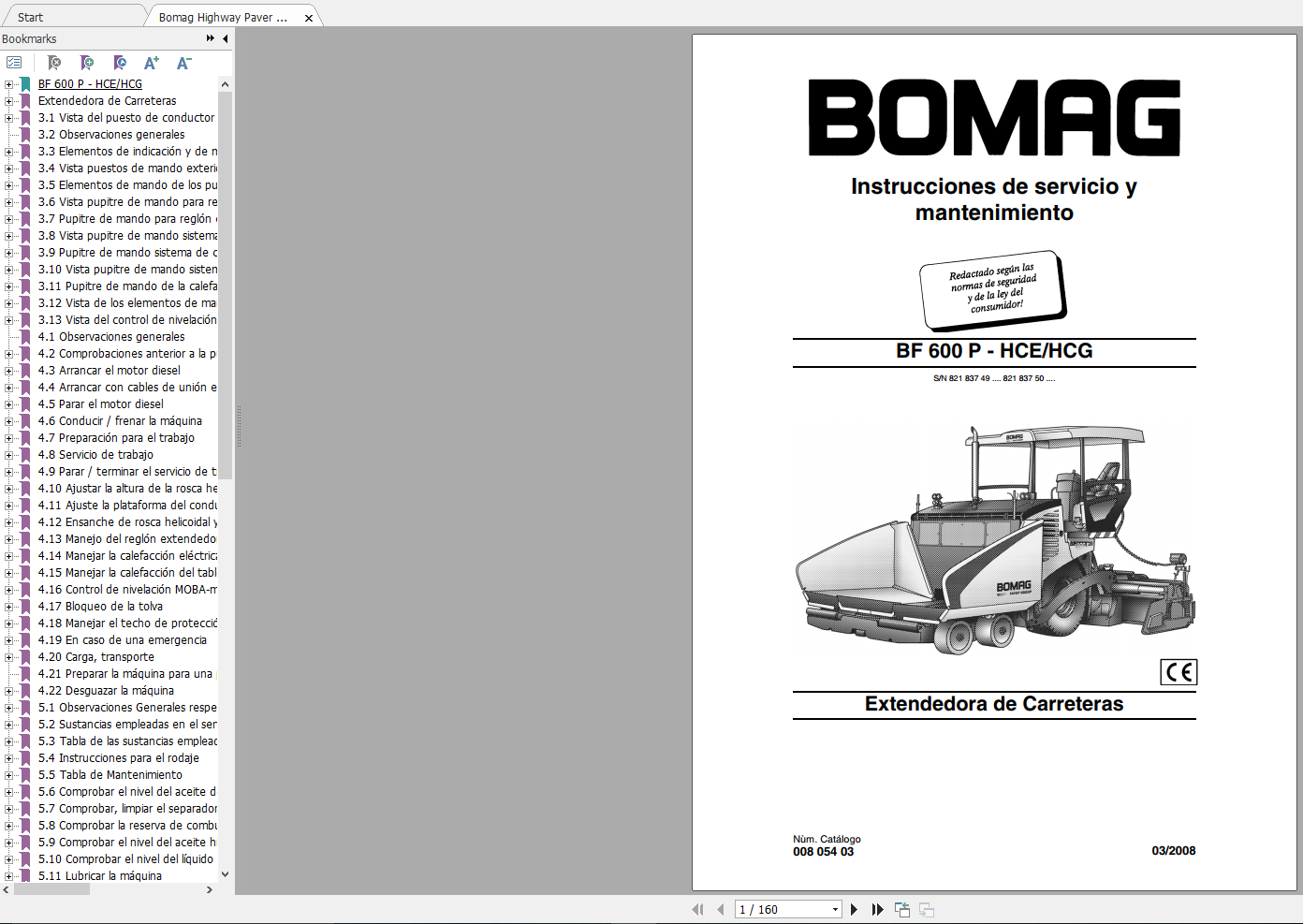Expand bookmark 5.5 Tabla de Mantenimiento

8,775
